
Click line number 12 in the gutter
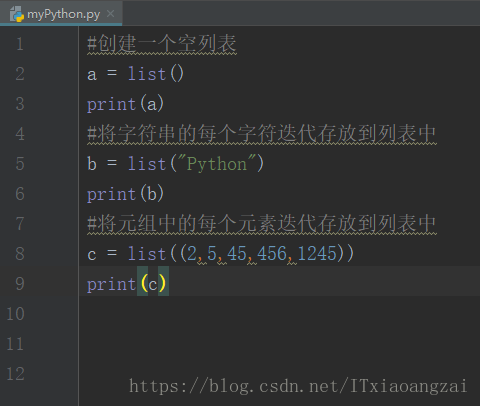click(x=15, y=374)
